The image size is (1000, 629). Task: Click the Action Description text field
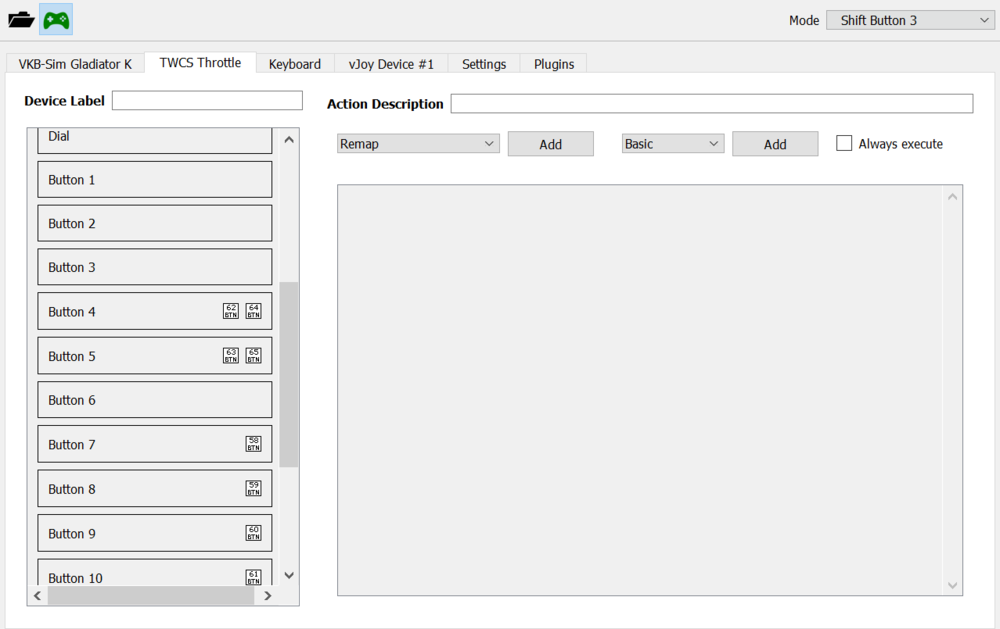pos(712,103)
